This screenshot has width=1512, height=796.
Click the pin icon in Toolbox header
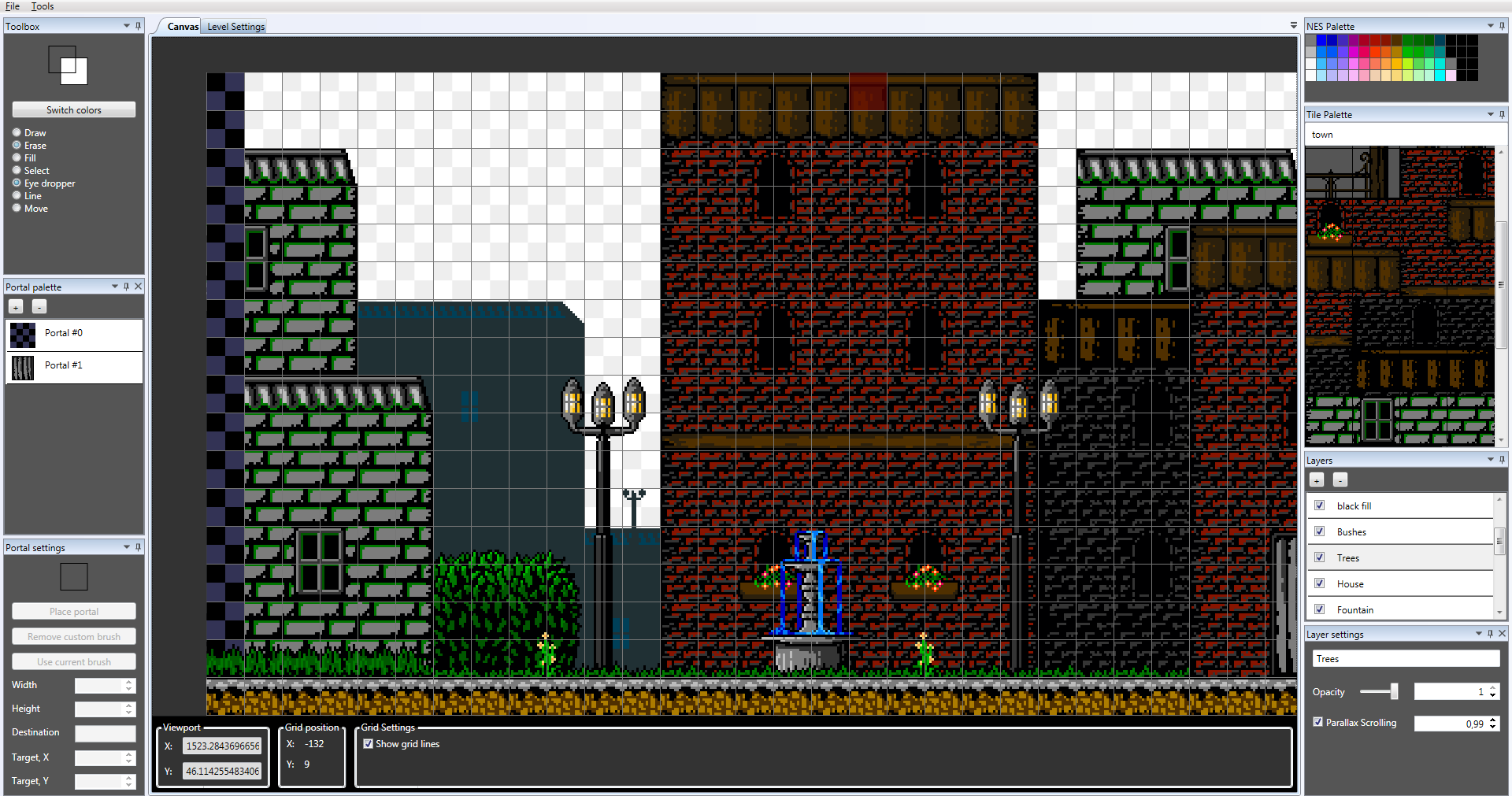tap(139, 26)
